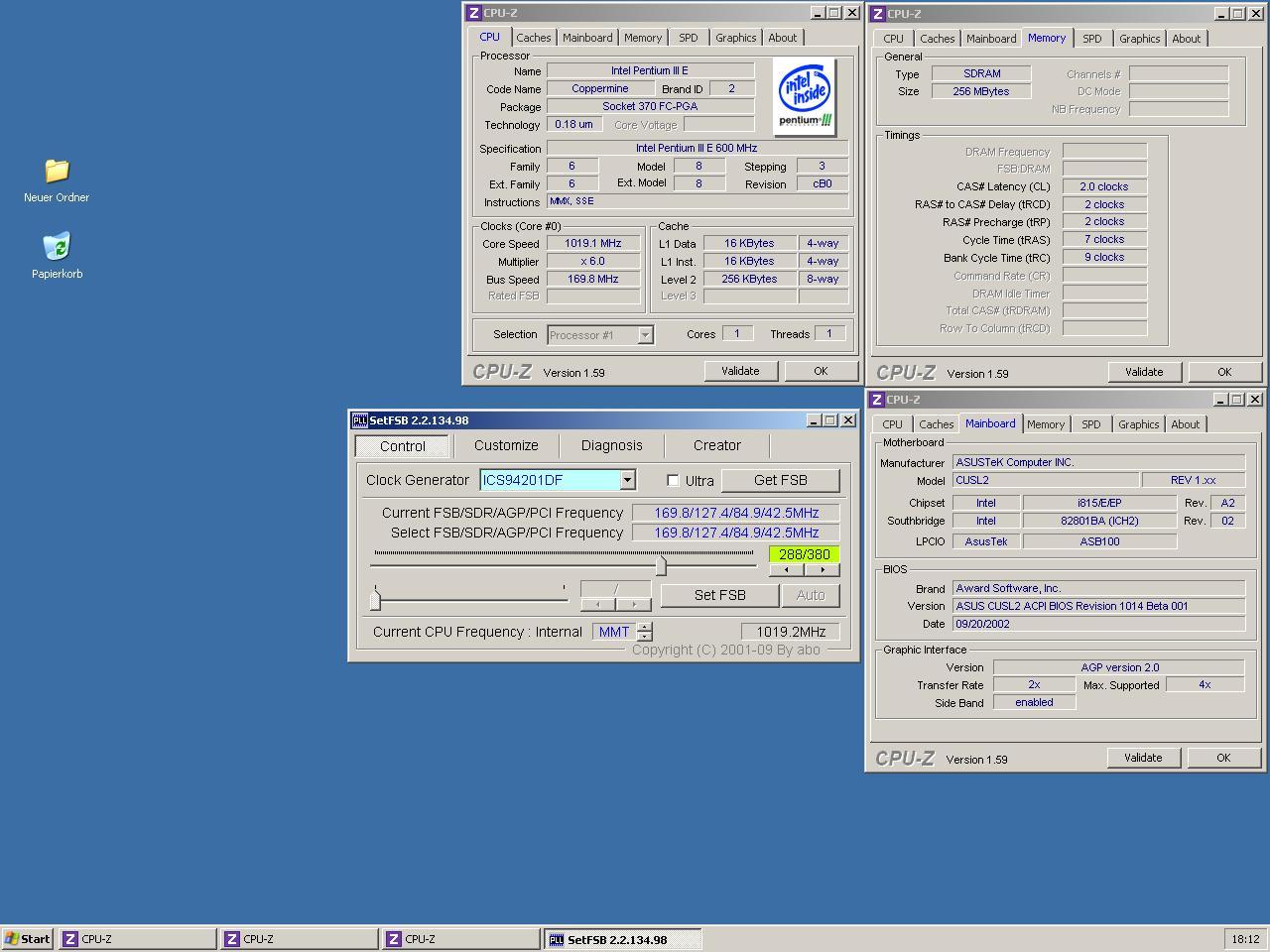Click the Set FSB button
This screenshot has height=952, width=1270.
click(720, 595)
